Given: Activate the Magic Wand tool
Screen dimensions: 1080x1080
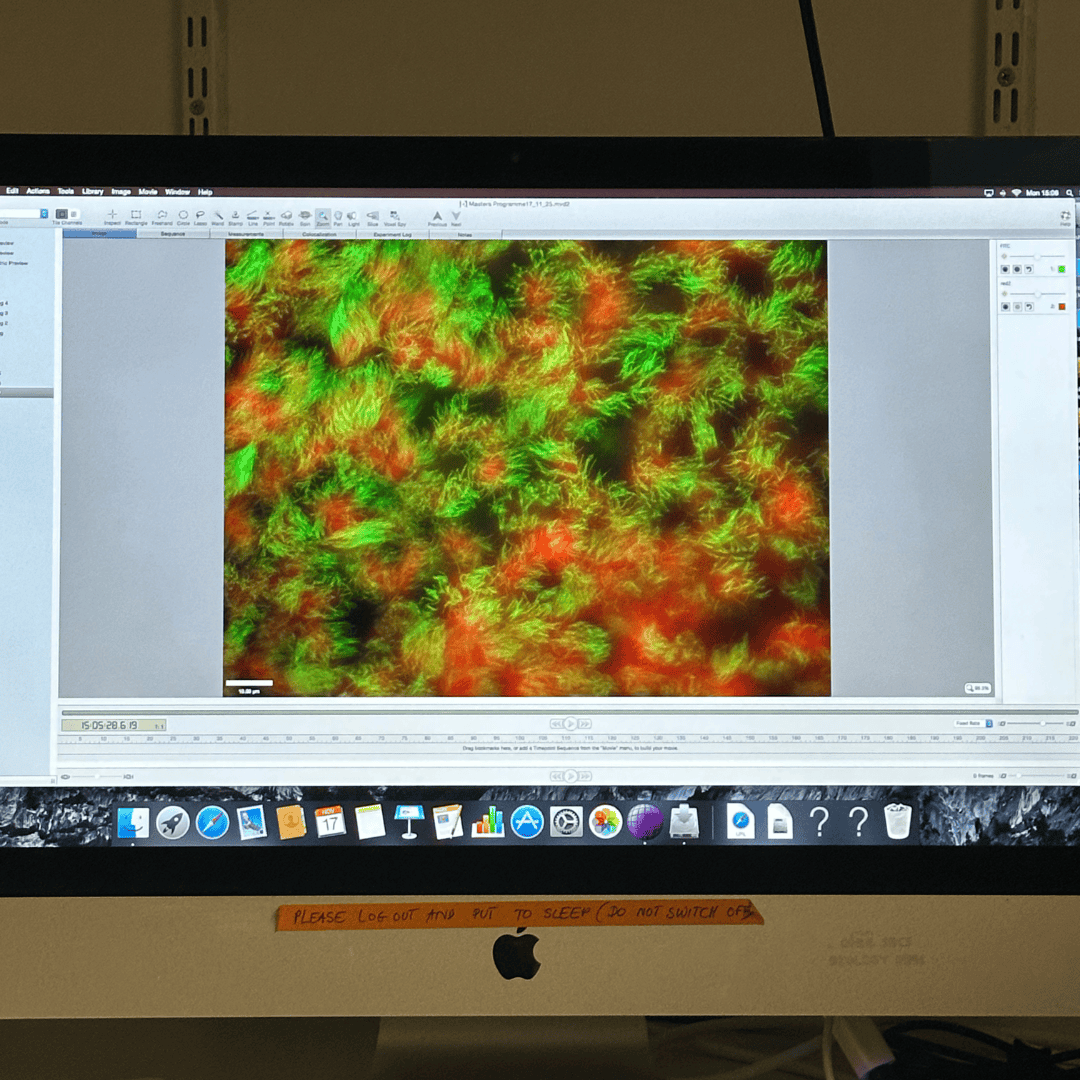Looking at the screenshot, I should point(217,216).
